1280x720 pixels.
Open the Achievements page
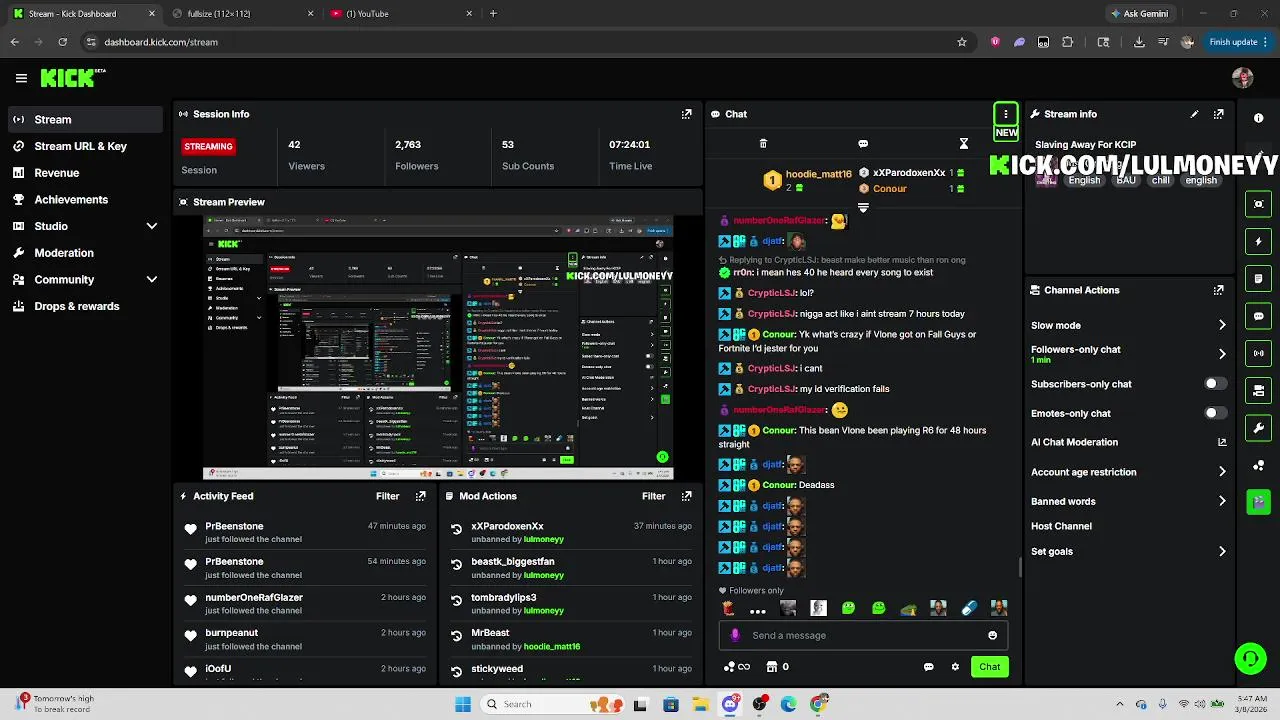(x=84, y=199)
